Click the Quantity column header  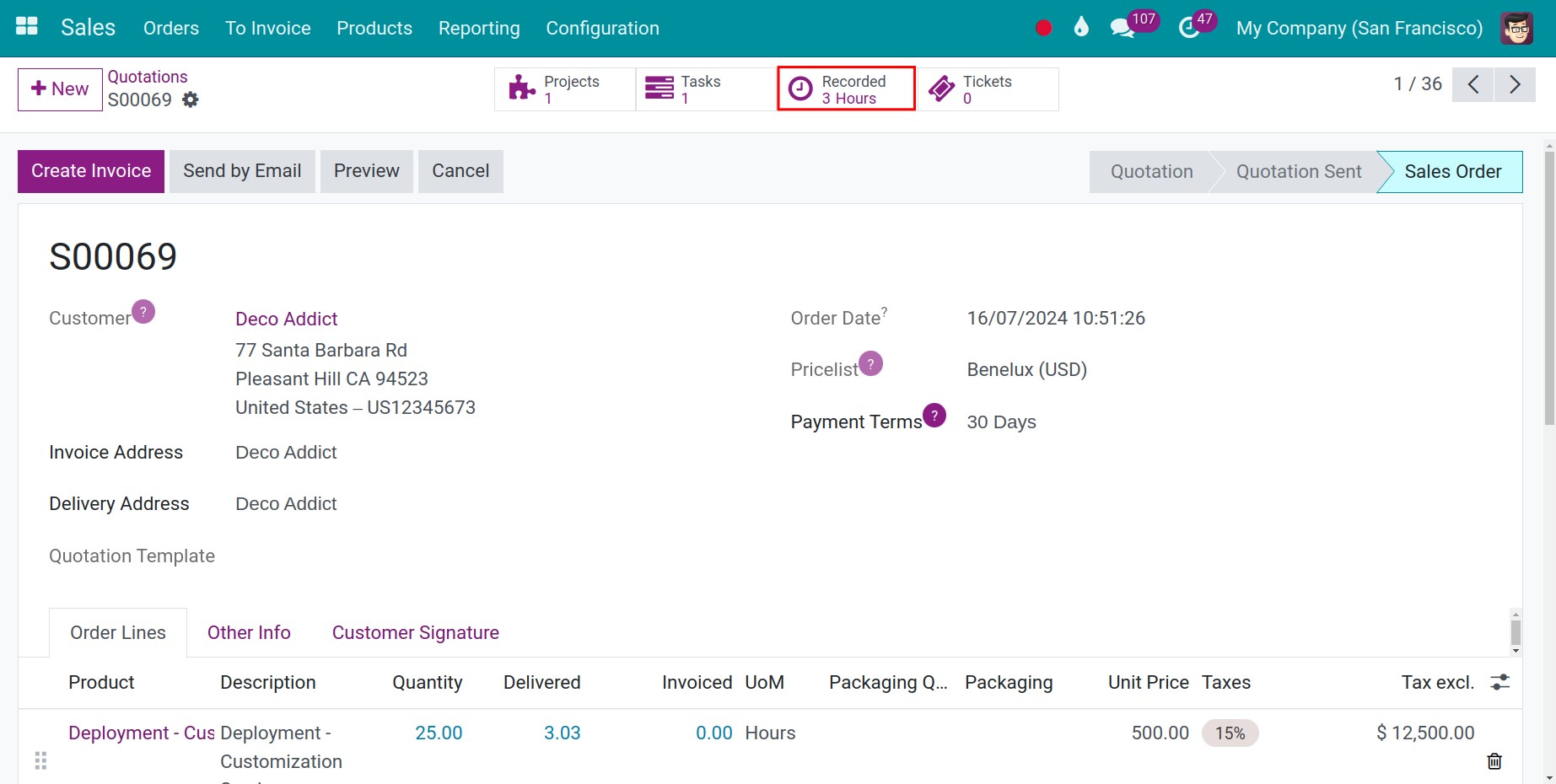coord(428,683)
